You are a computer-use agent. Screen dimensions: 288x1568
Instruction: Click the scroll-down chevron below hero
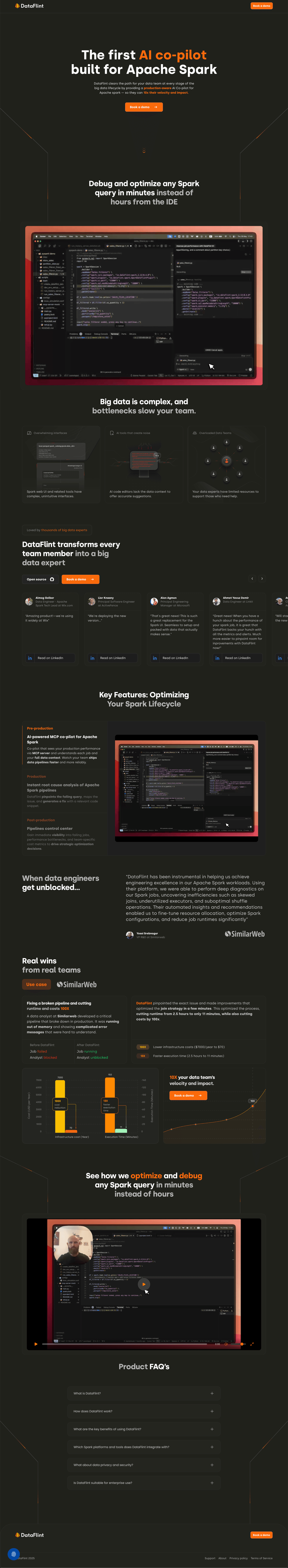pos(144,151)
